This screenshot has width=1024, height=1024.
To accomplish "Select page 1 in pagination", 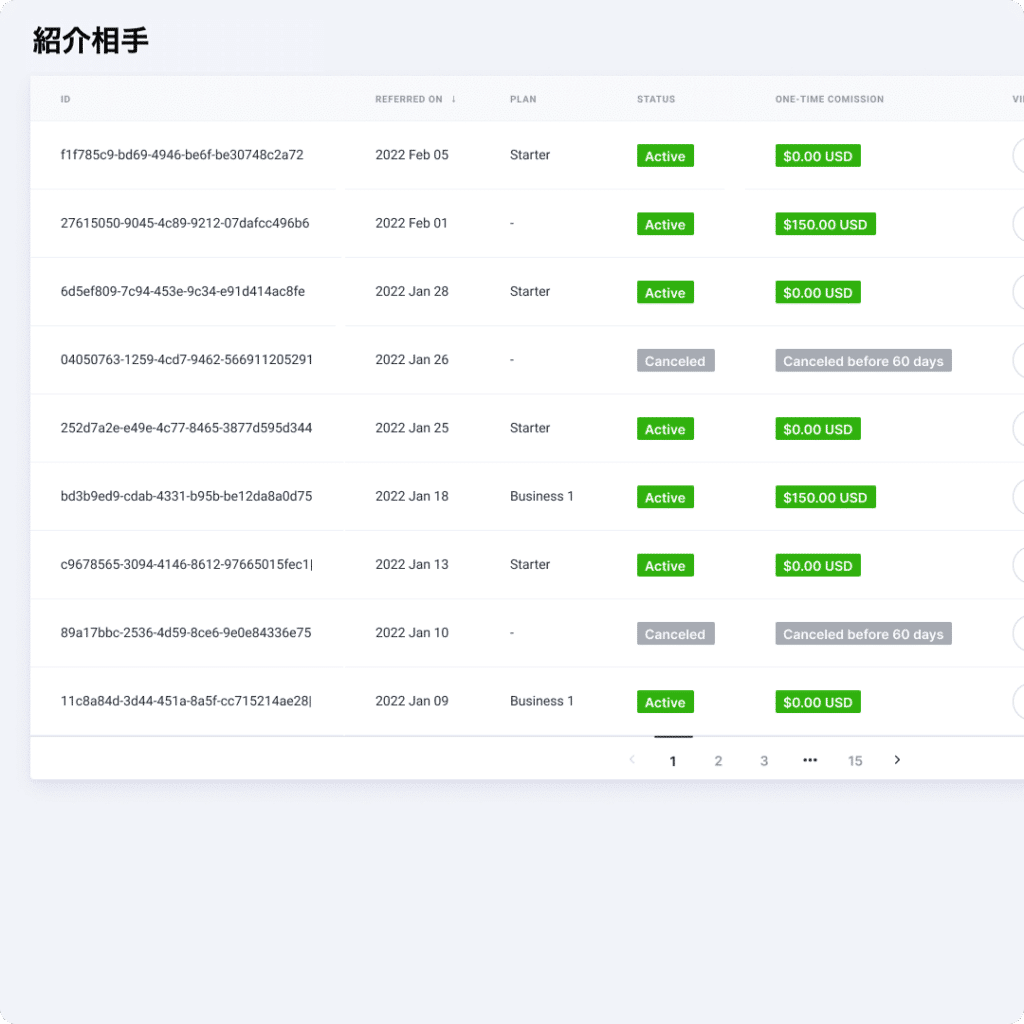I will 673,760.
